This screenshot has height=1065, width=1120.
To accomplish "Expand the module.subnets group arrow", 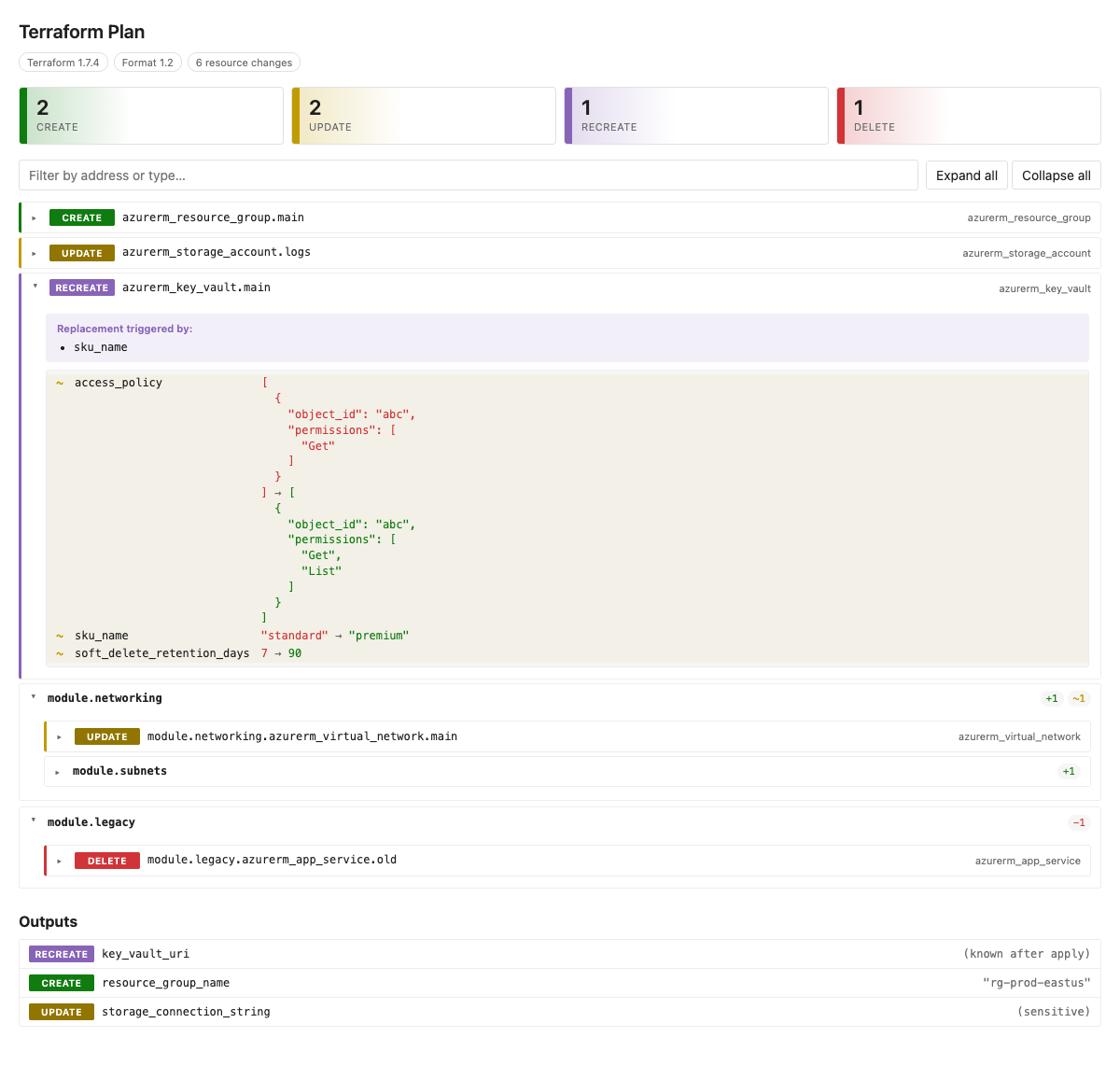I will (x=58, y=772).
